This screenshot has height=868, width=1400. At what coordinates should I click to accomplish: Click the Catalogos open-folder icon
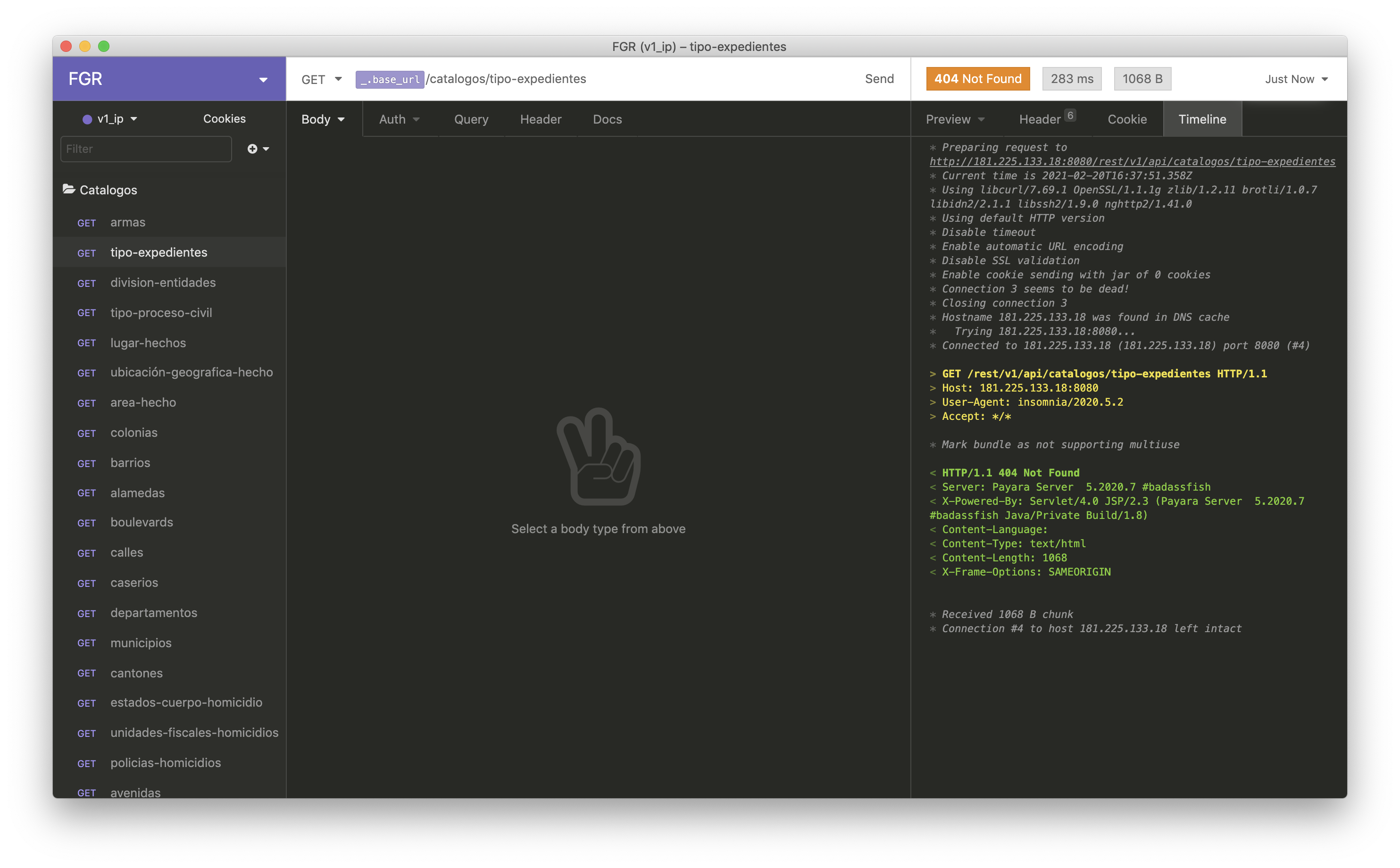click(x=69, y=189)
